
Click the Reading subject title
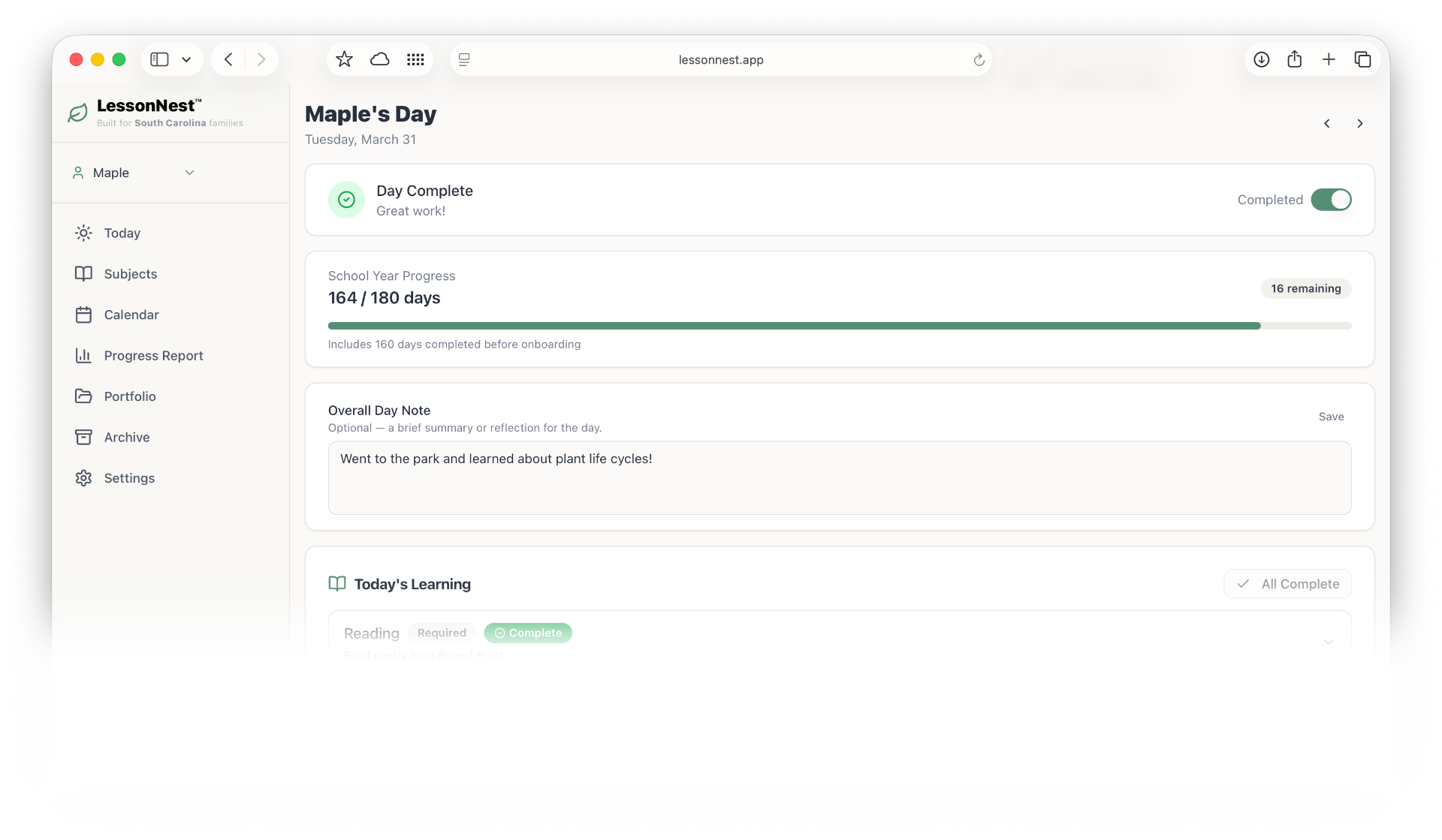372,634
